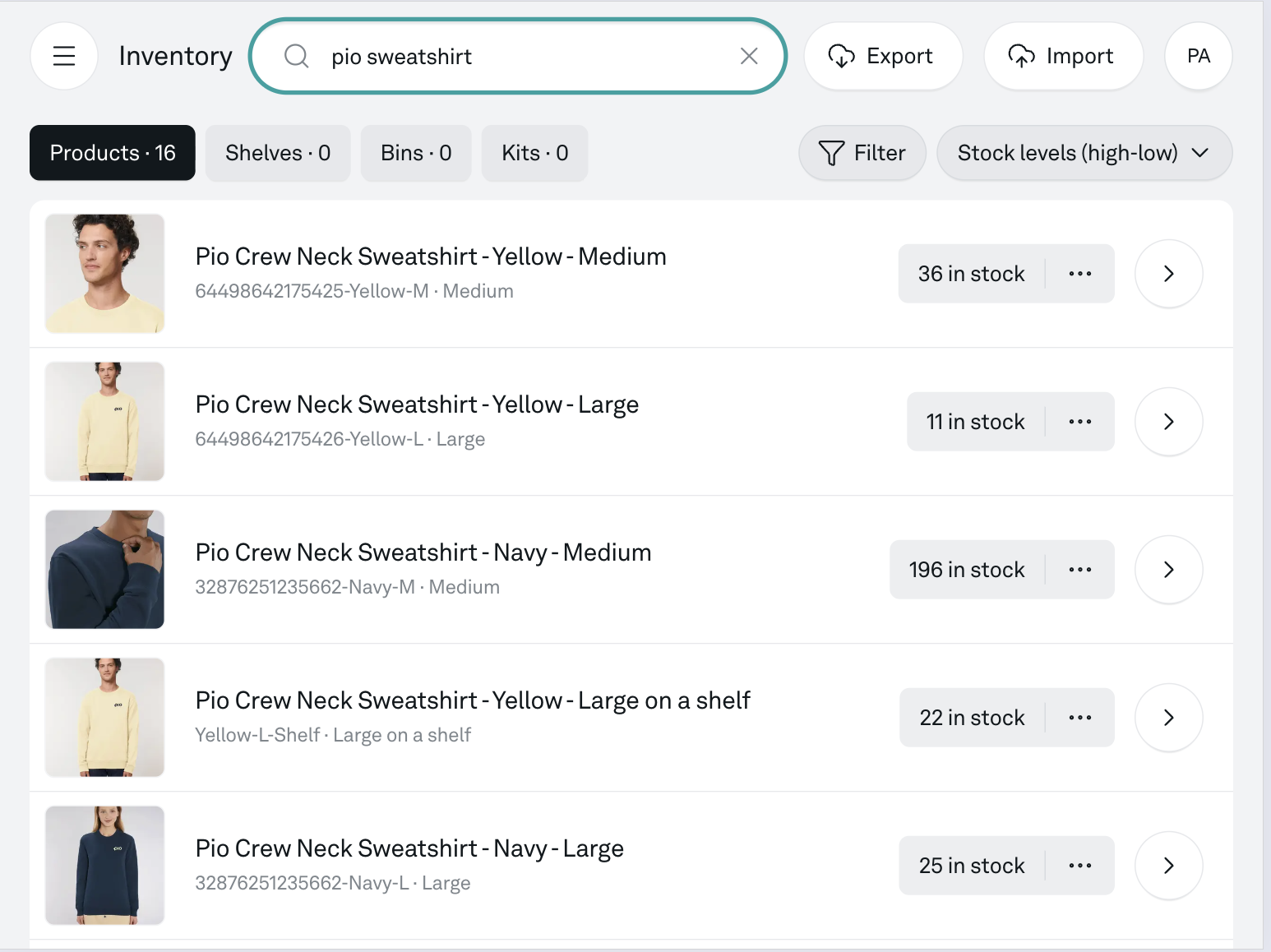Open the PA user profile avatar
Viewport: 1271px width, 952px height.
point(1198,56)
